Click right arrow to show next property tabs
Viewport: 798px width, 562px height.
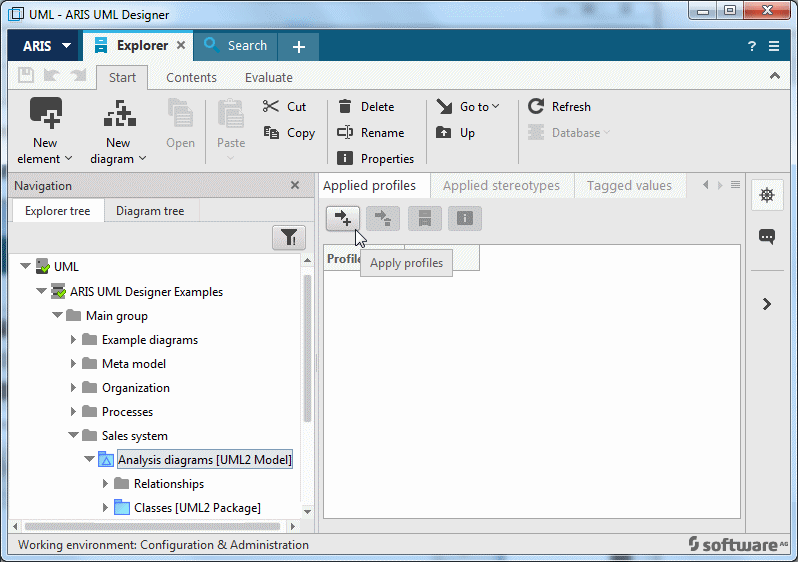point(720,185)
